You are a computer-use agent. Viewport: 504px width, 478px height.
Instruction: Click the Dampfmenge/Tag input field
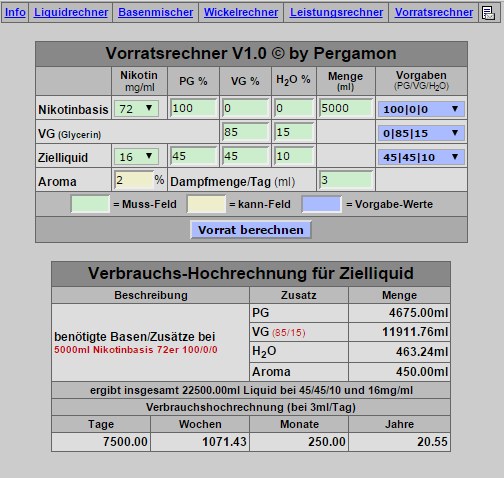click(x=346, y=180)
